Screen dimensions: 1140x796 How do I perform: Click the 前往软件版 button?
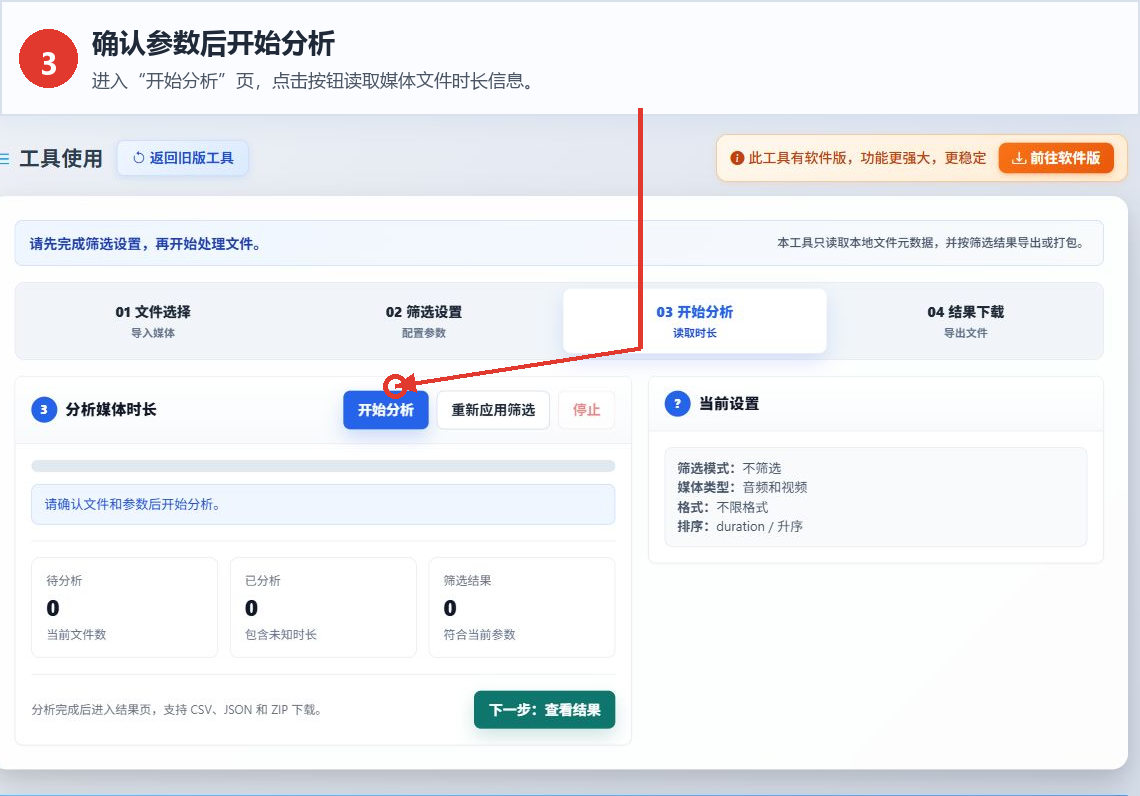click(1056, 158)
